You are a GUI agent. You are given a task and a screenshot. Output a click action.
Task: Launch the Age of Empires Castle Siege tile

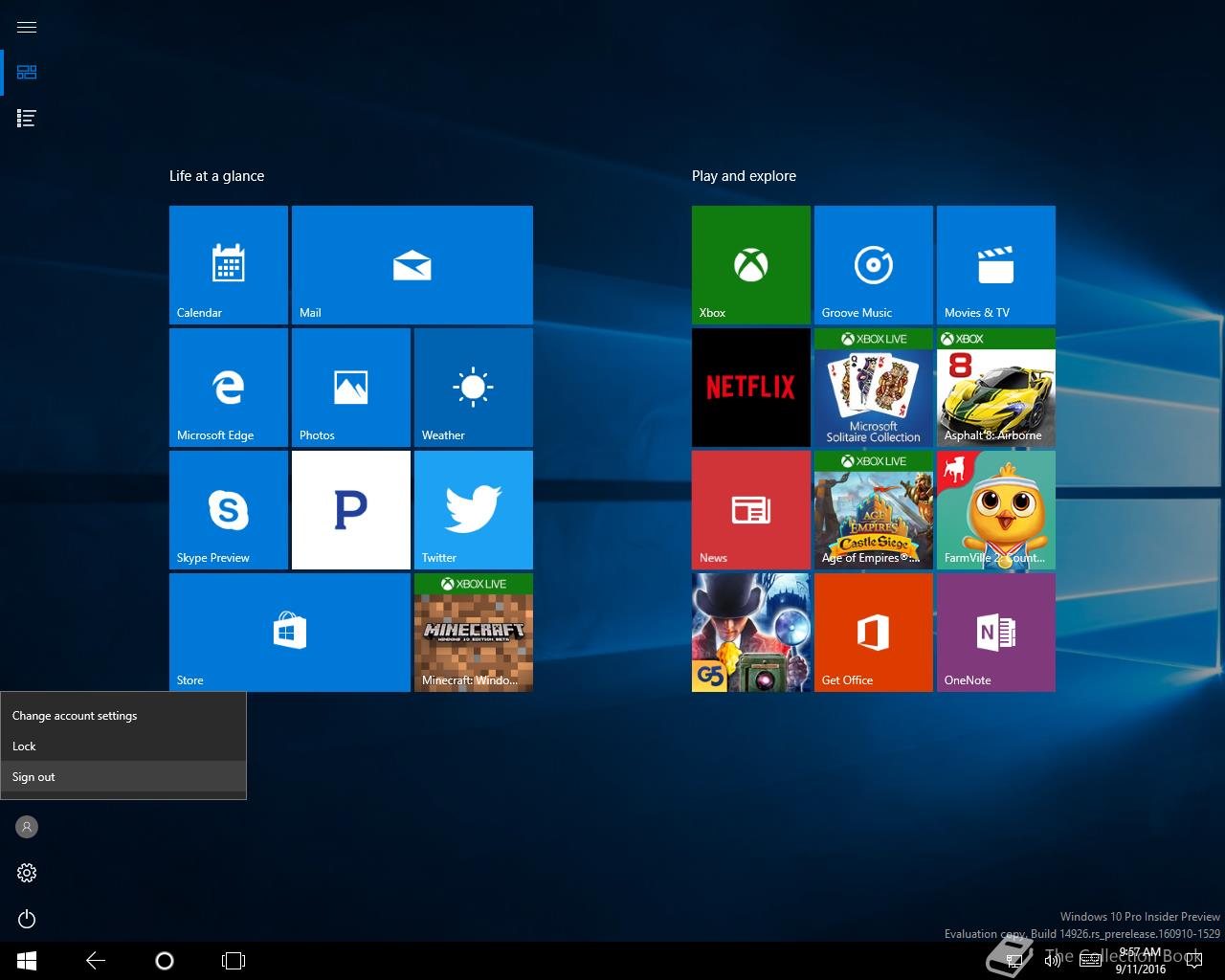click(x=874, y=510)
